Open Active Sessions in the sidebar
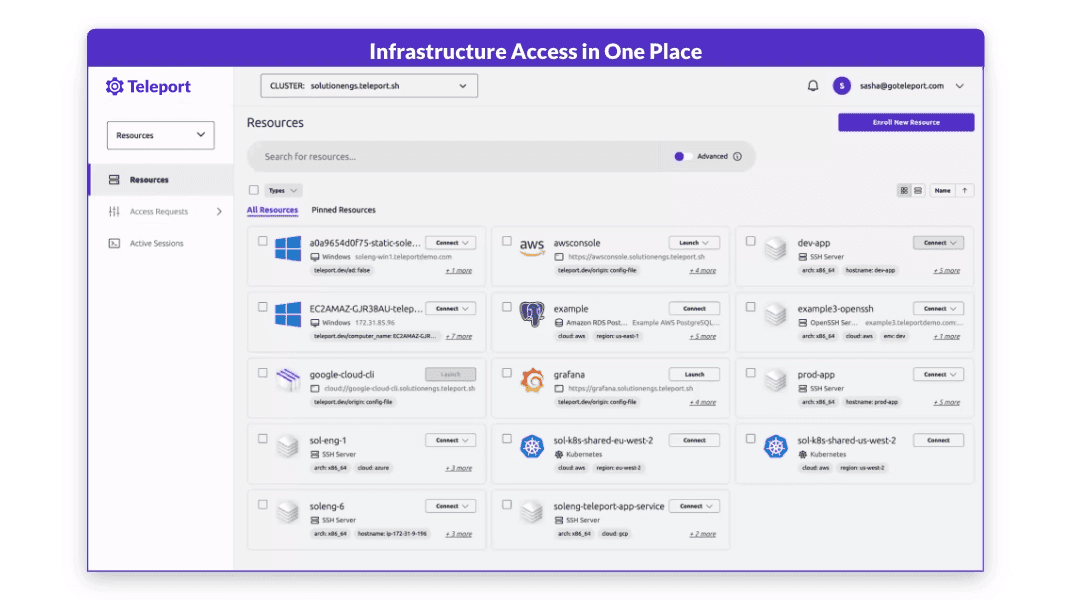 [156, 243]
